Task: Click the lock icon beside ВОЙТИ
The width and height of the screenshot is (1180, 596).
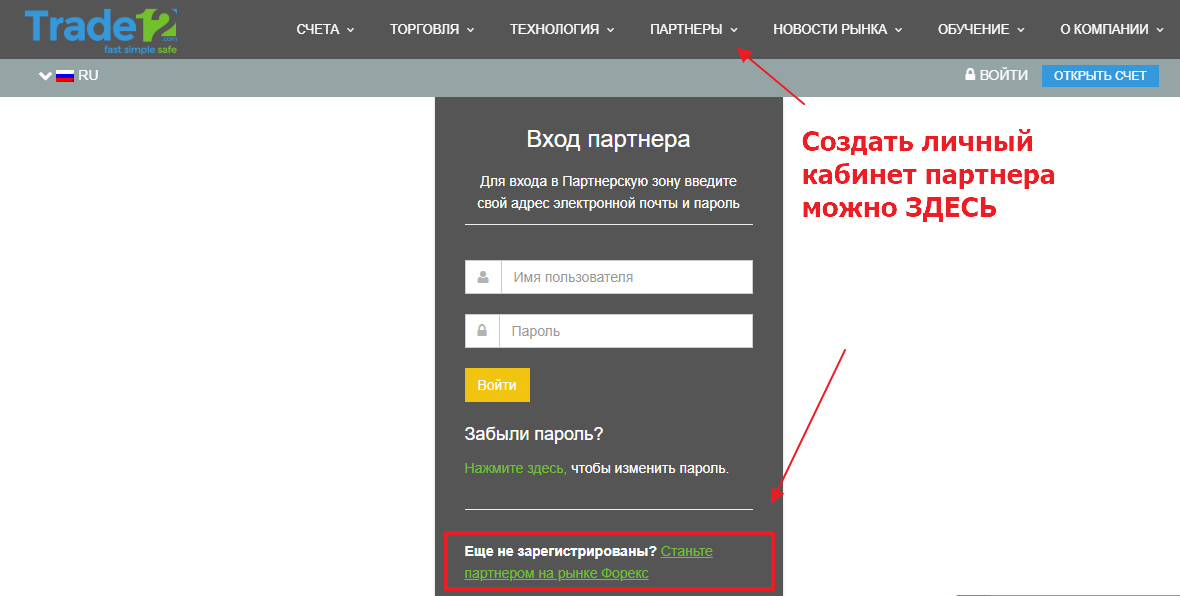Action: pos(970,74)
